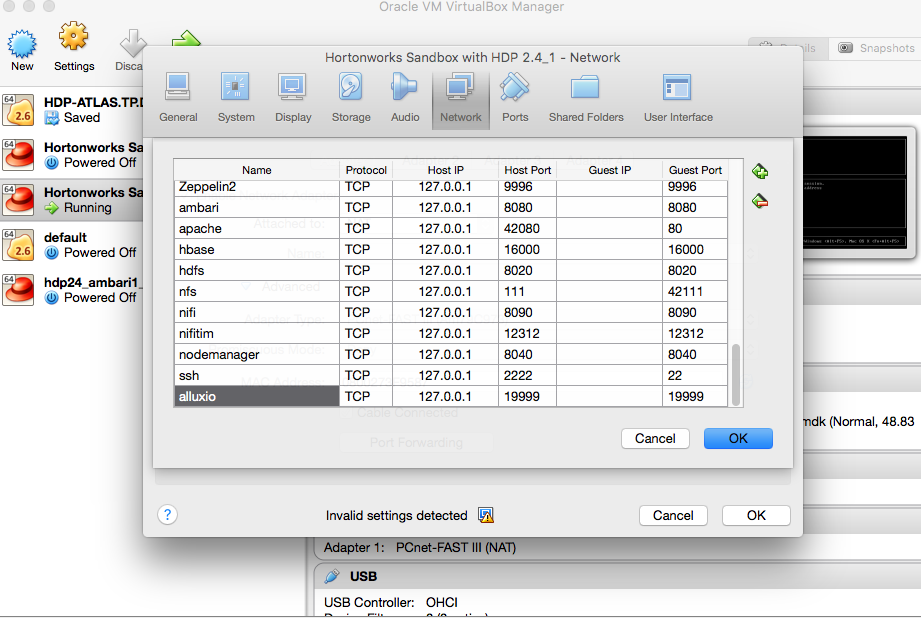The image size is (921, 618).
Task: Click the port rules table scrollbar
Action: (735, 375)
